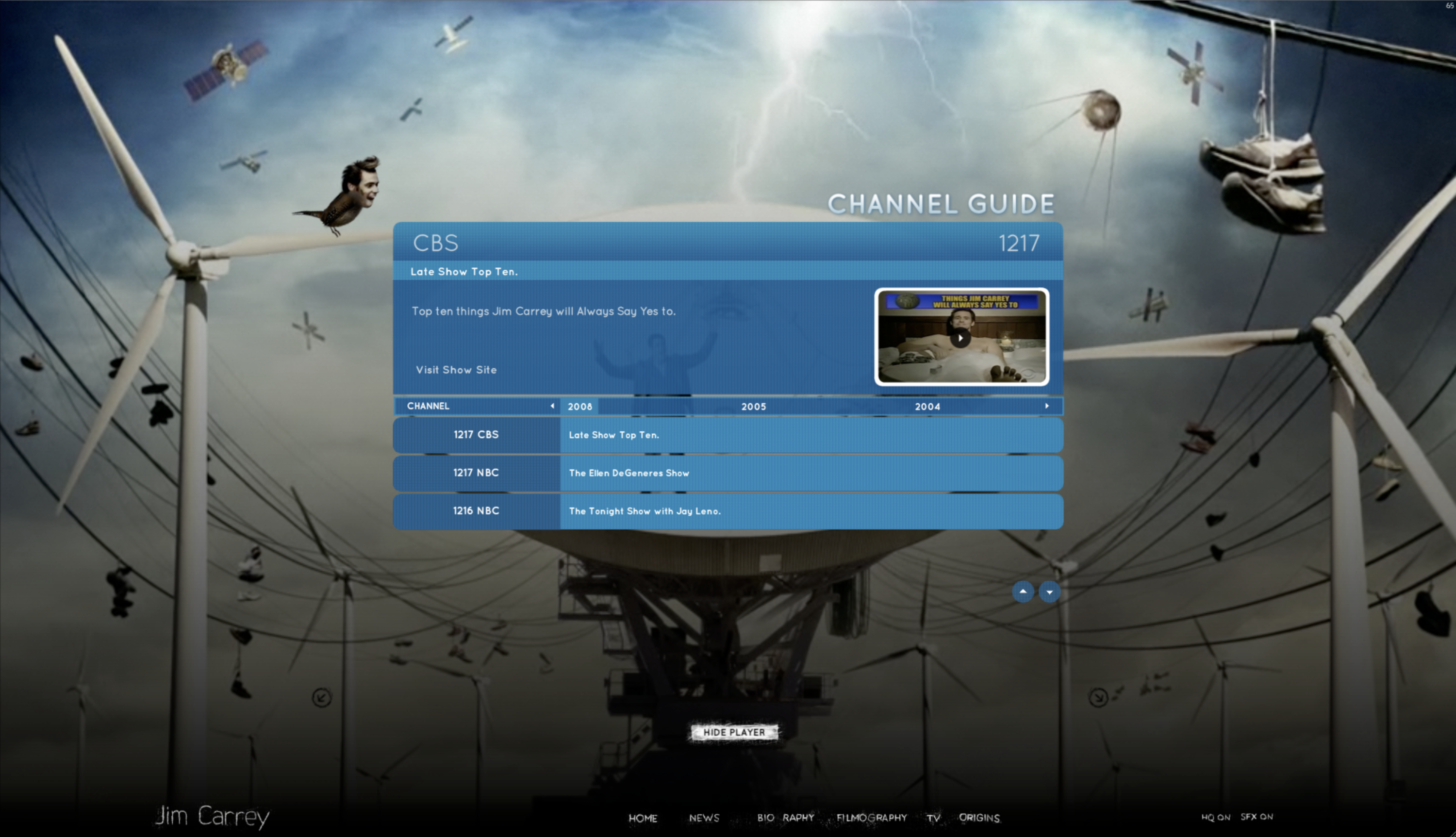Click the CHANNEL column header

point(428,406)
